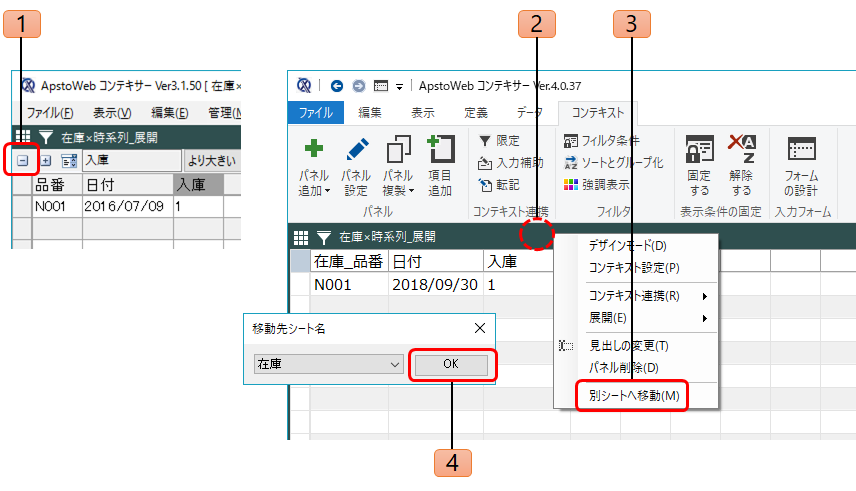Image resolution: width=856 pixels, height=491 pixels.
Task: Expand 展開(E) submenu
Action: pos(636,318)
